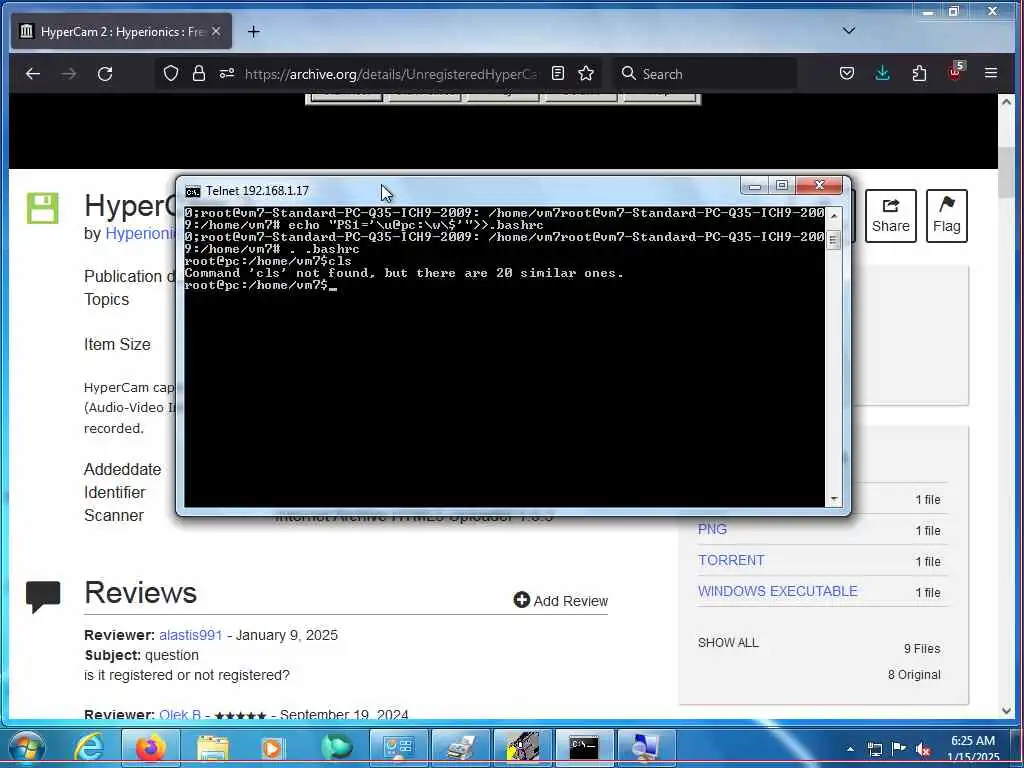Viewport: 1024px width, 768px height.
Task: Click the Telnet scrollbar thumb
Action: (833, 240)
